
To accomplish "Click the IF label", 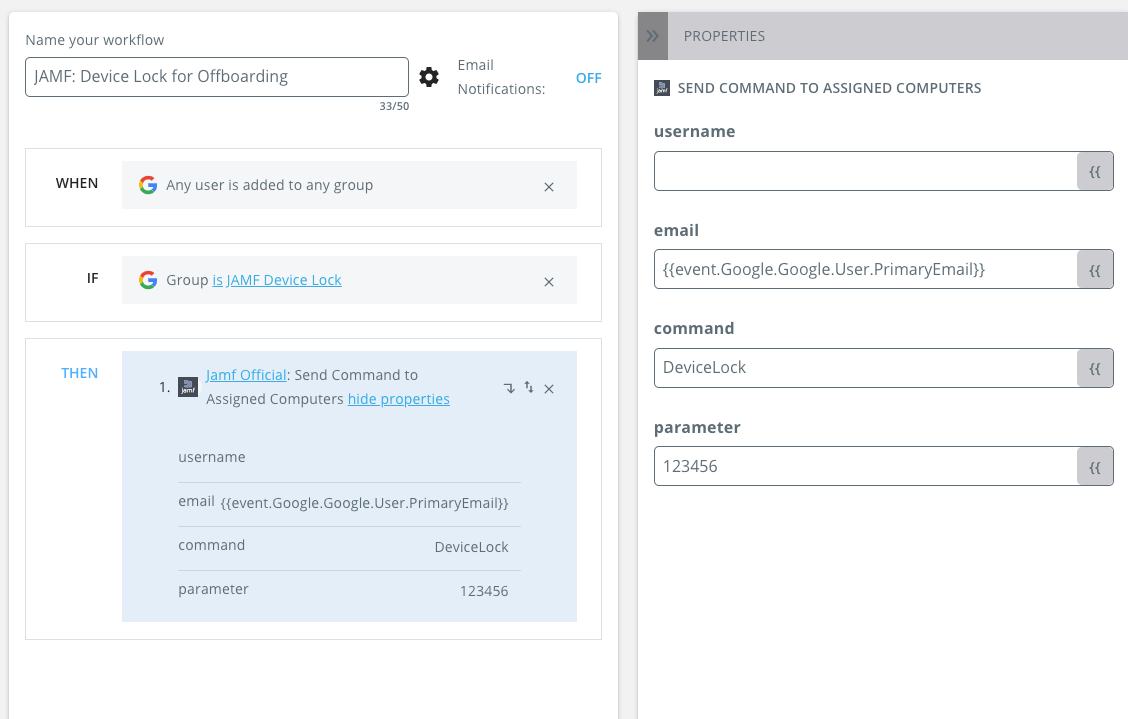I will coord(92,278).
